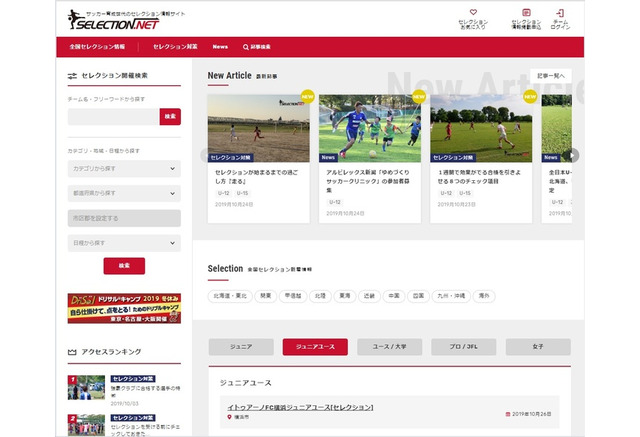Switch to the ジュニアユース tab
This screenshot has height=437, width=640.
tap(315, 347)
